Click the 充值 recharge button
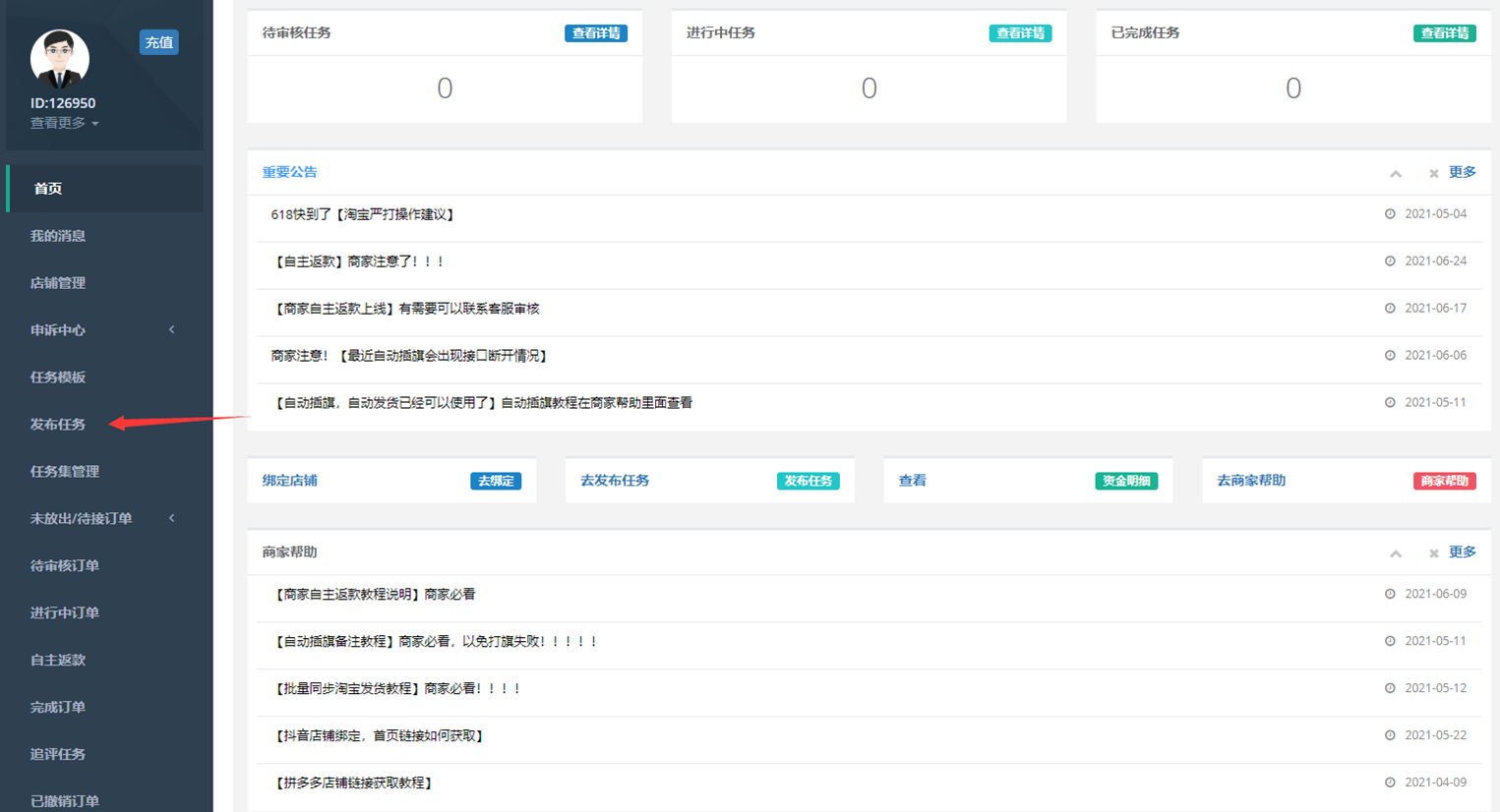The height and width of the screenshot is (812, 1500). pyautogui.click(x=158, y=42)
